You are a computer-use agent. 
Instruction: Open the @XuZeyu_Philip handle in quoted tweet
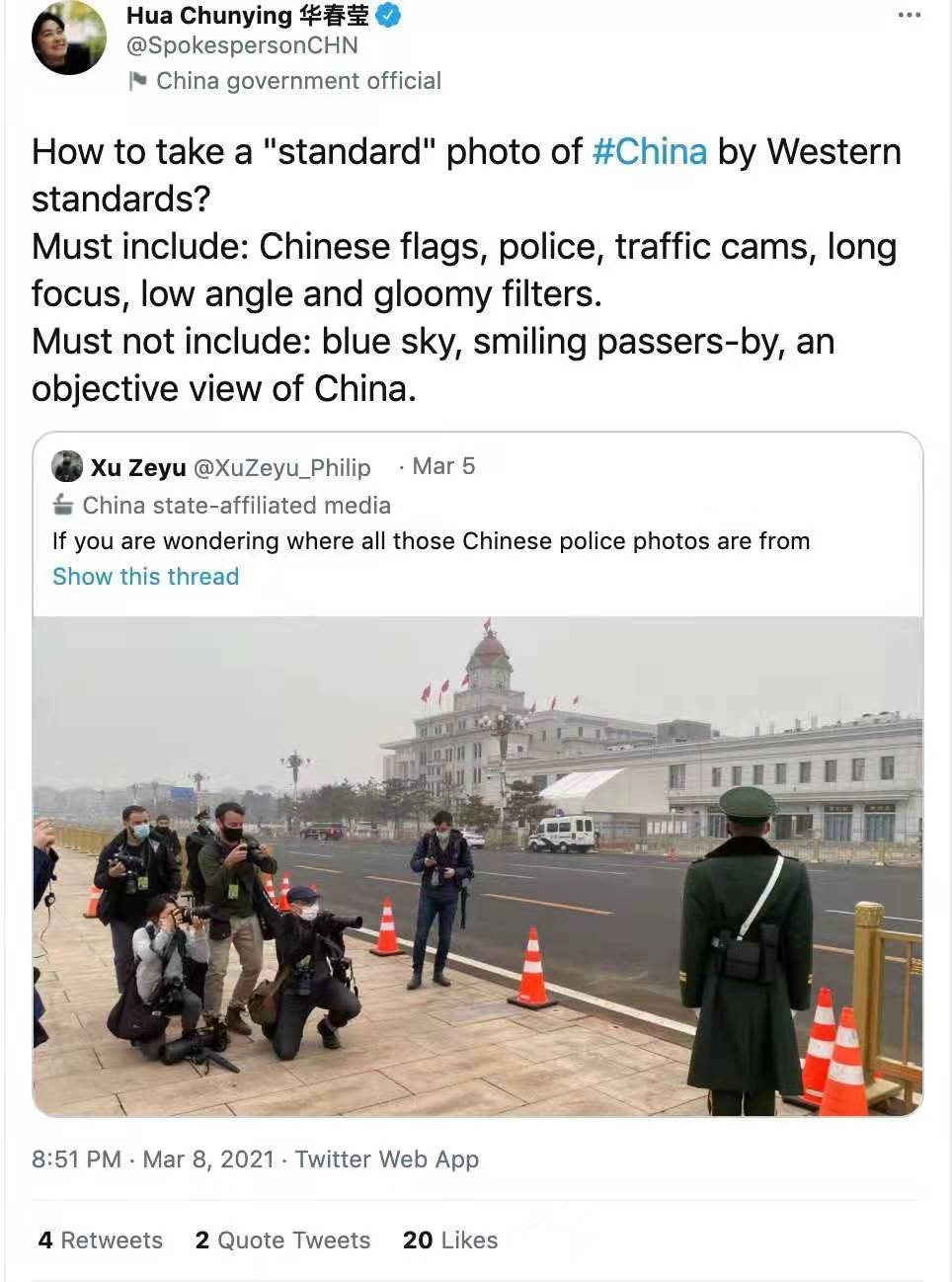coord(282,467)
